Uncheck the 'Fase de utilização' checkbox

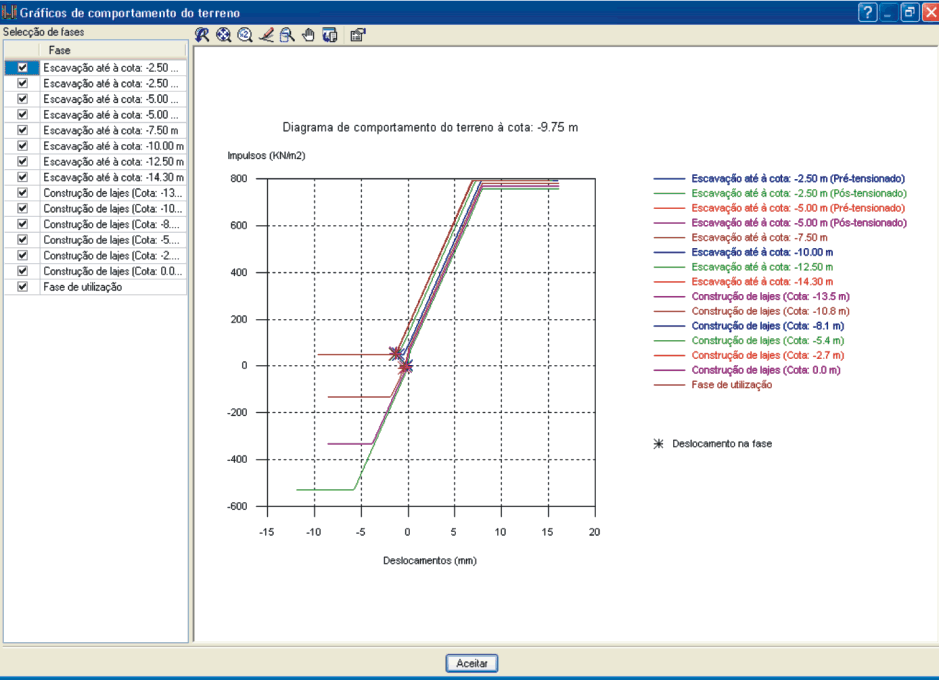[x=23, y=287]
